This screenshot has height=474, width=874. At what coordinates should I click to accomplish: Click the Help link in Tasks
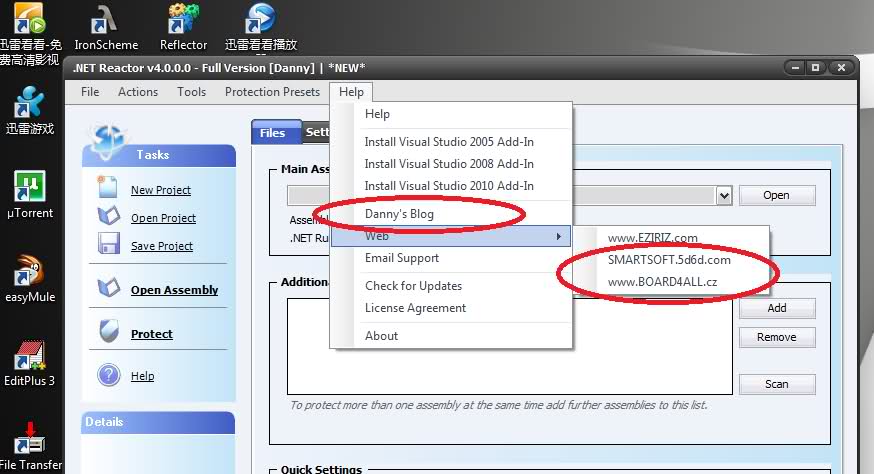(x=142, y=376)
